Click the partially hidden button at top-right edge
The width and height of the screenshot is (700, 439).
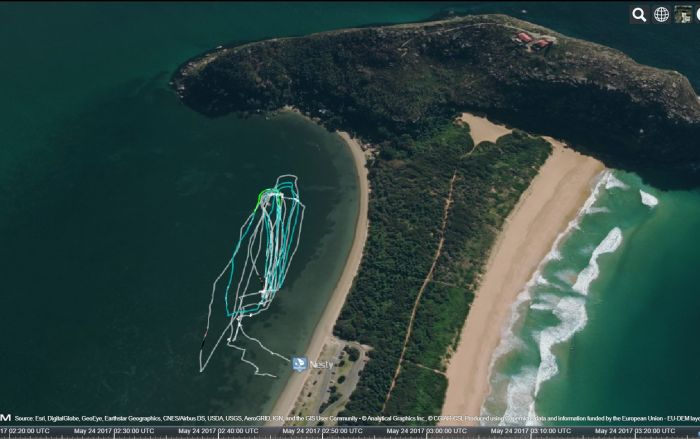point(697,14)
